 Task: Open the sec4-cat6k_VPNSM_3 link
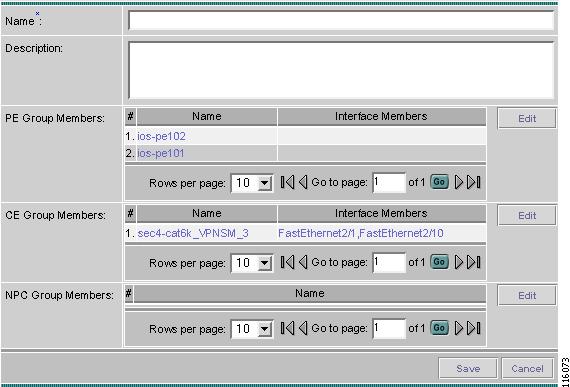[193, 233]
